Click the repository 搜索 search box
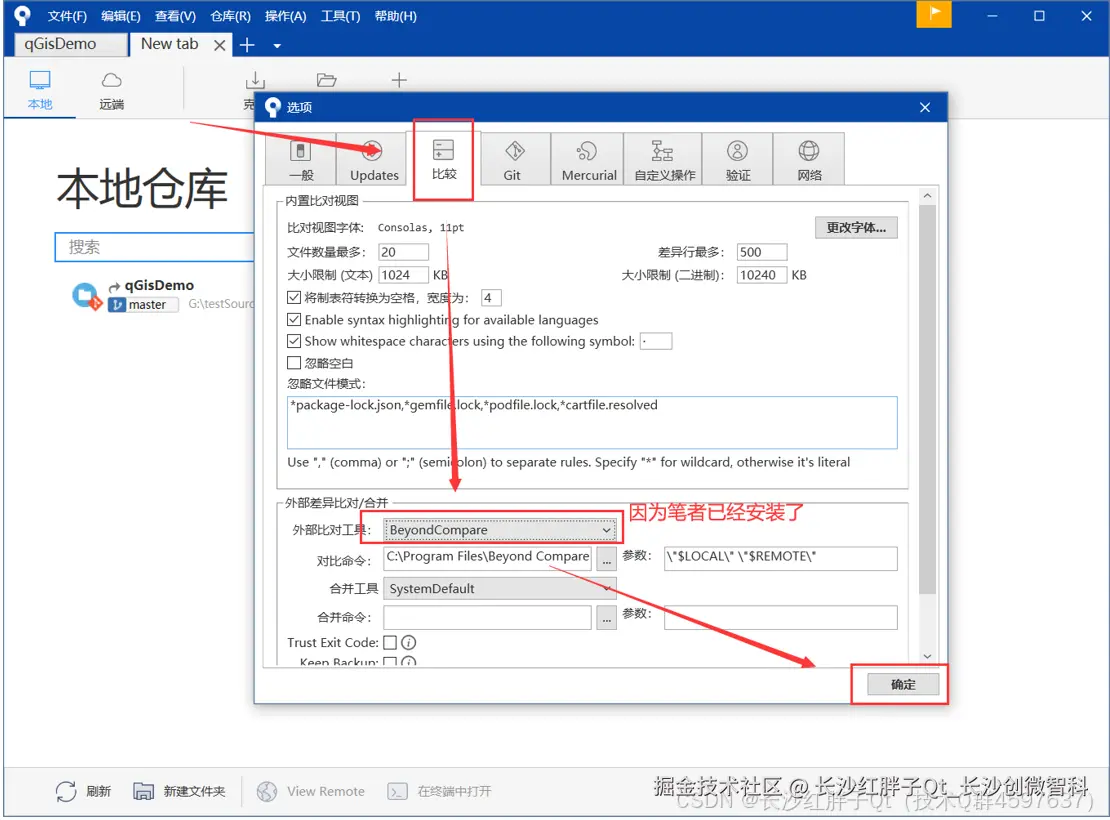 pyautogui.click(x=154, y=247)
